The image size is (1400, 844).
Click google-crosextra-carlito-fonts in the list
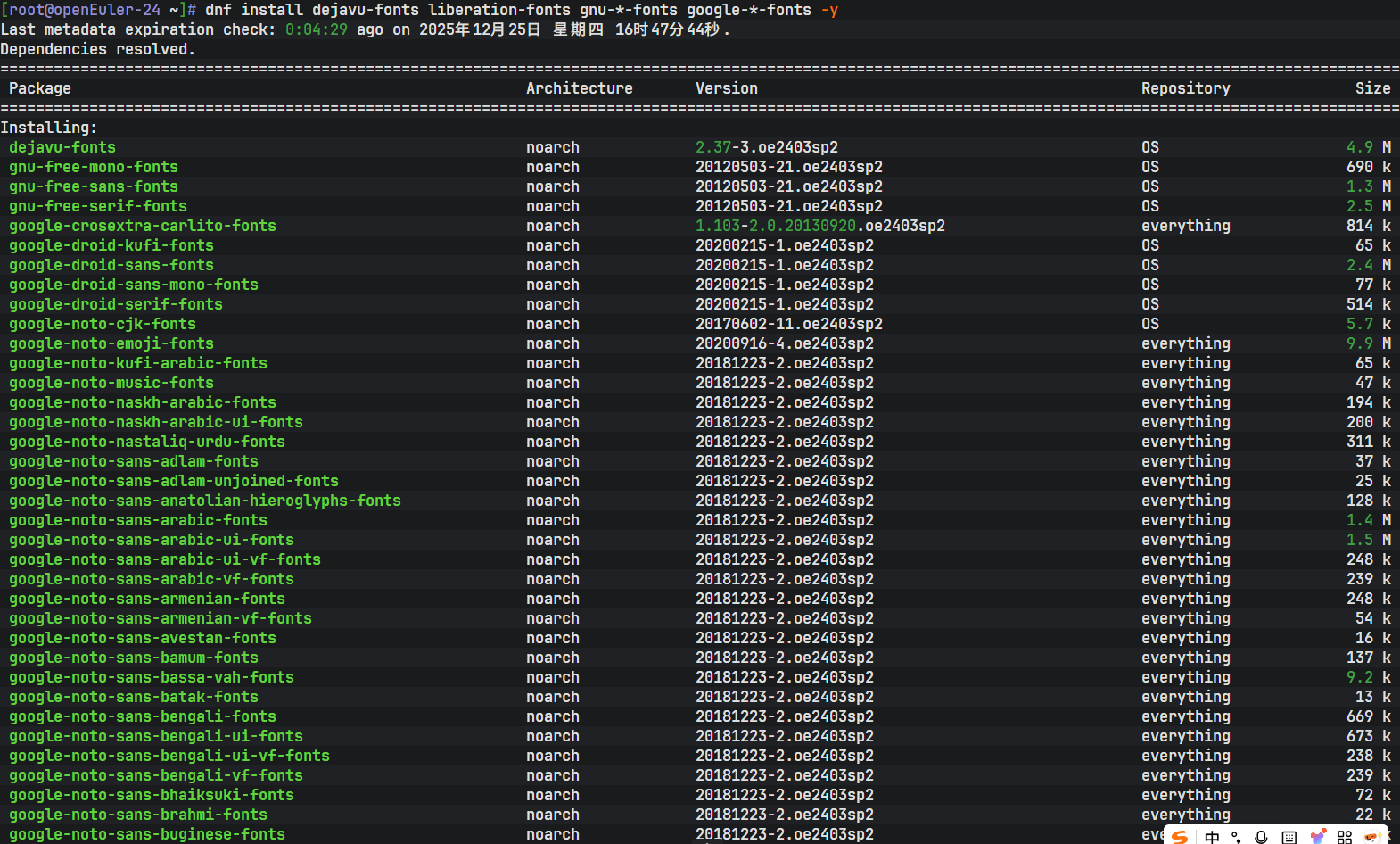pyautogui.click(x=143, y=226)
